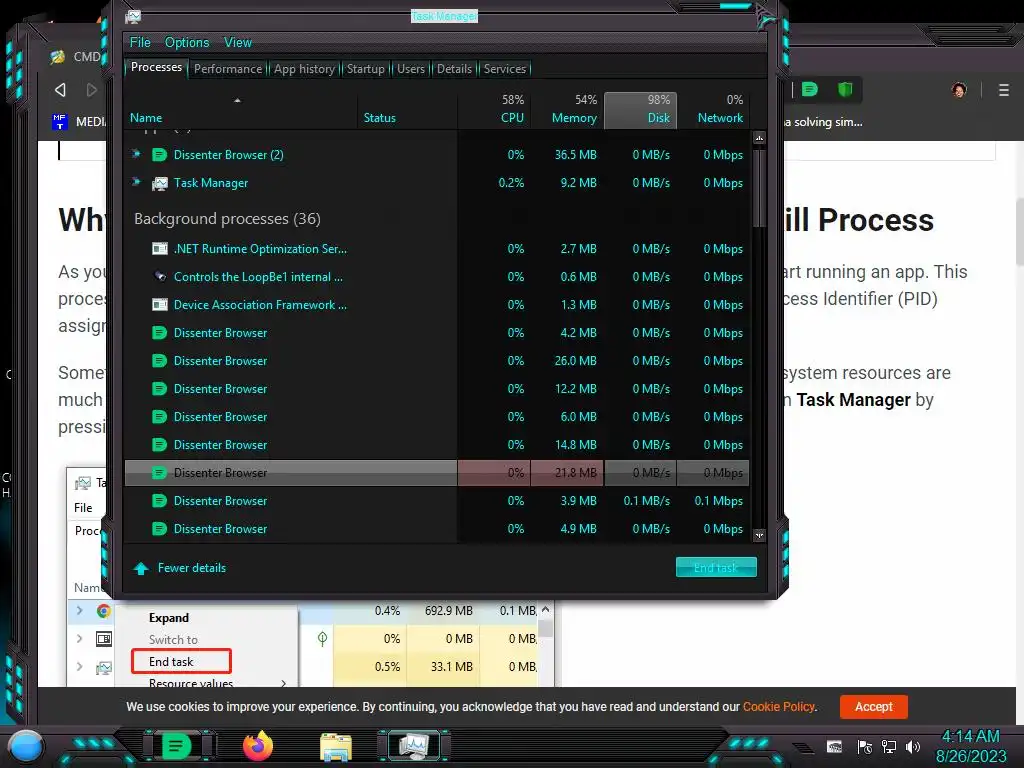The image size is (1024, 768).
Task: Open the Options menu in Task Manager
Action: 187,42
